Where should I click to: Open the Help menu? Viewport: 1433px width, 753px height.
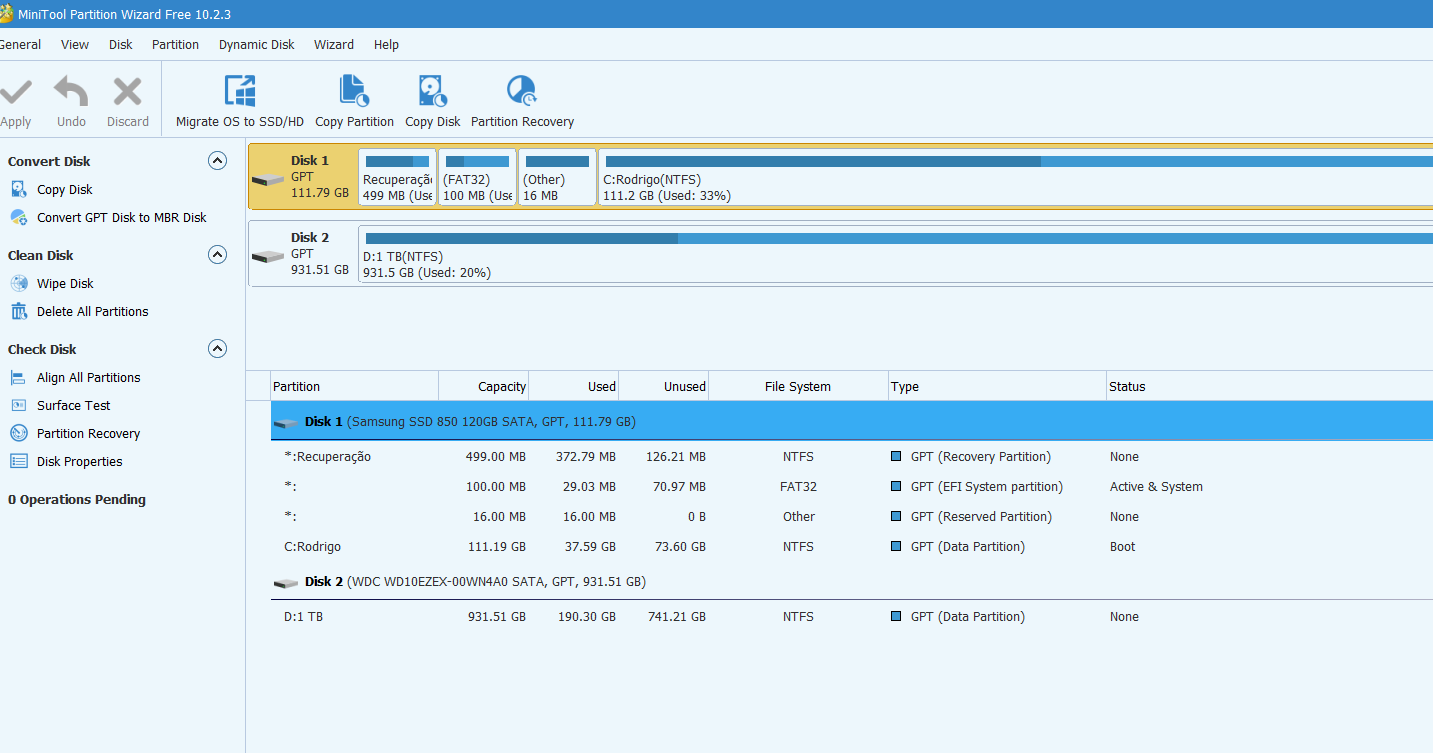point(386,44)
